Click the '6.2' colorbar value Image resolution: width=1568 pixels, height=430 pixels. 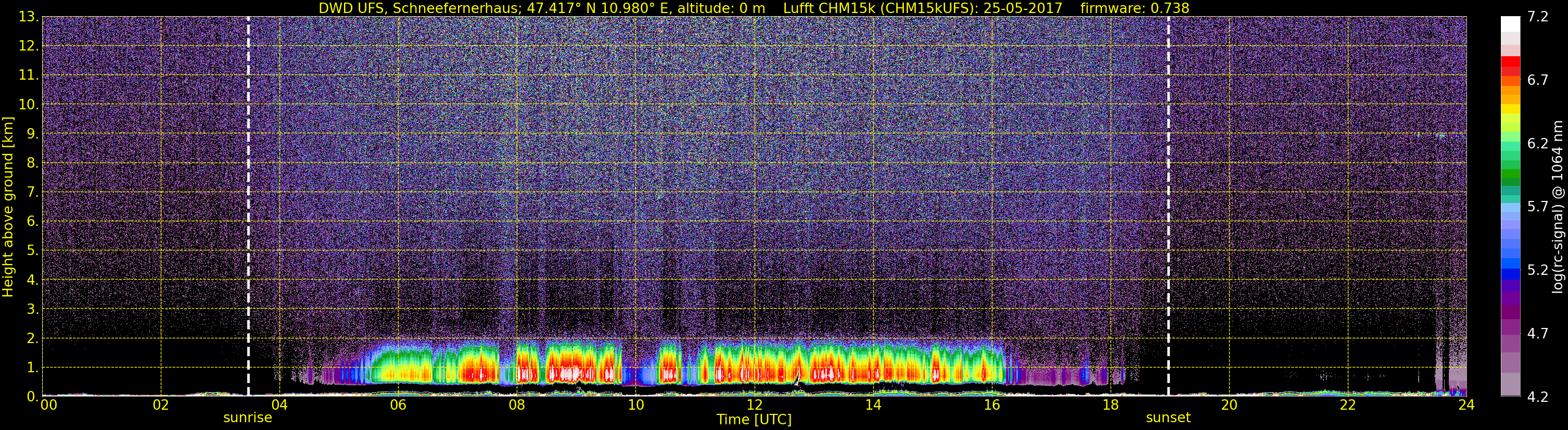pos(1538,144)
